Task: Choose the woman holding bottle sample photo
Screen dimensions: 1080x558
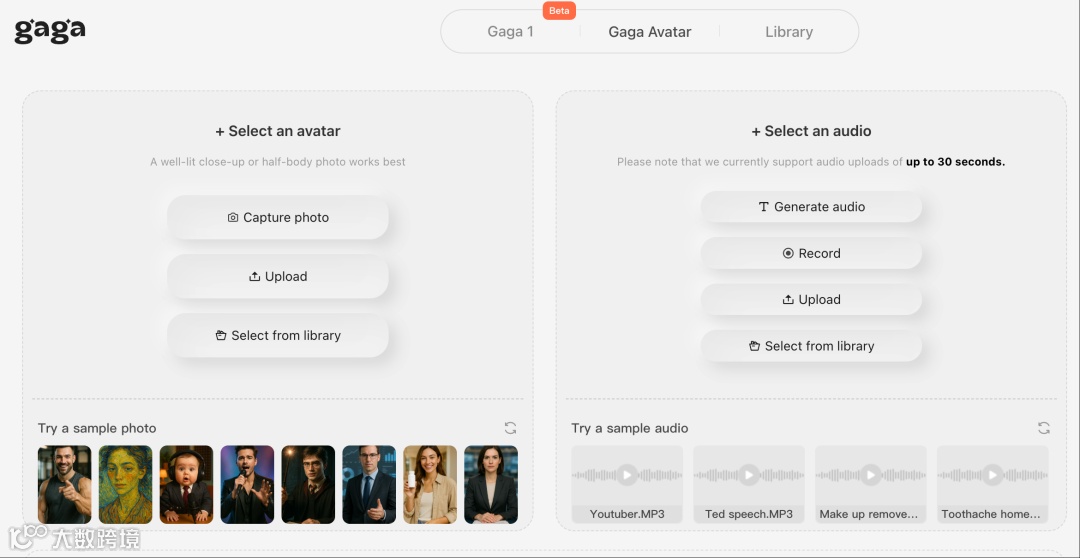Action: coord(430,484)
